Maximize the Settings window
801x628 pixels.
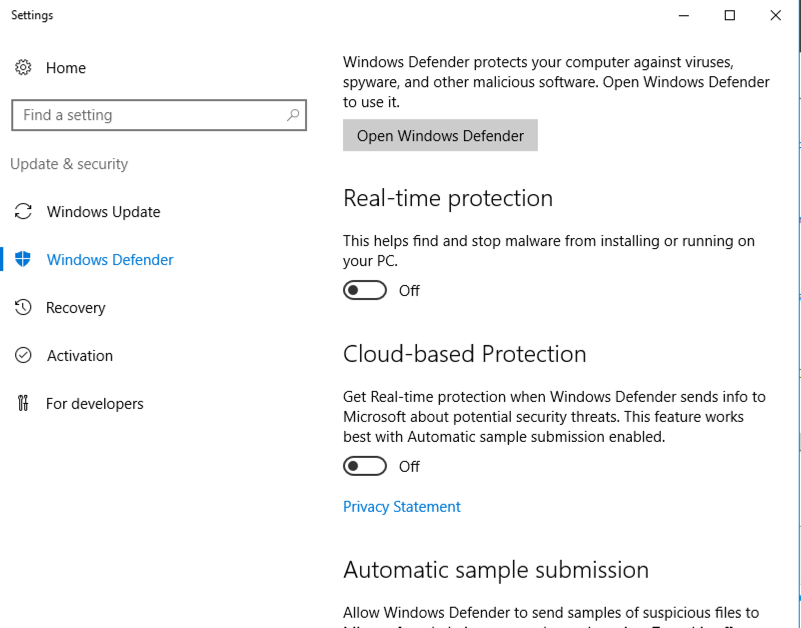pyautogui.click(x=730, y=15)
